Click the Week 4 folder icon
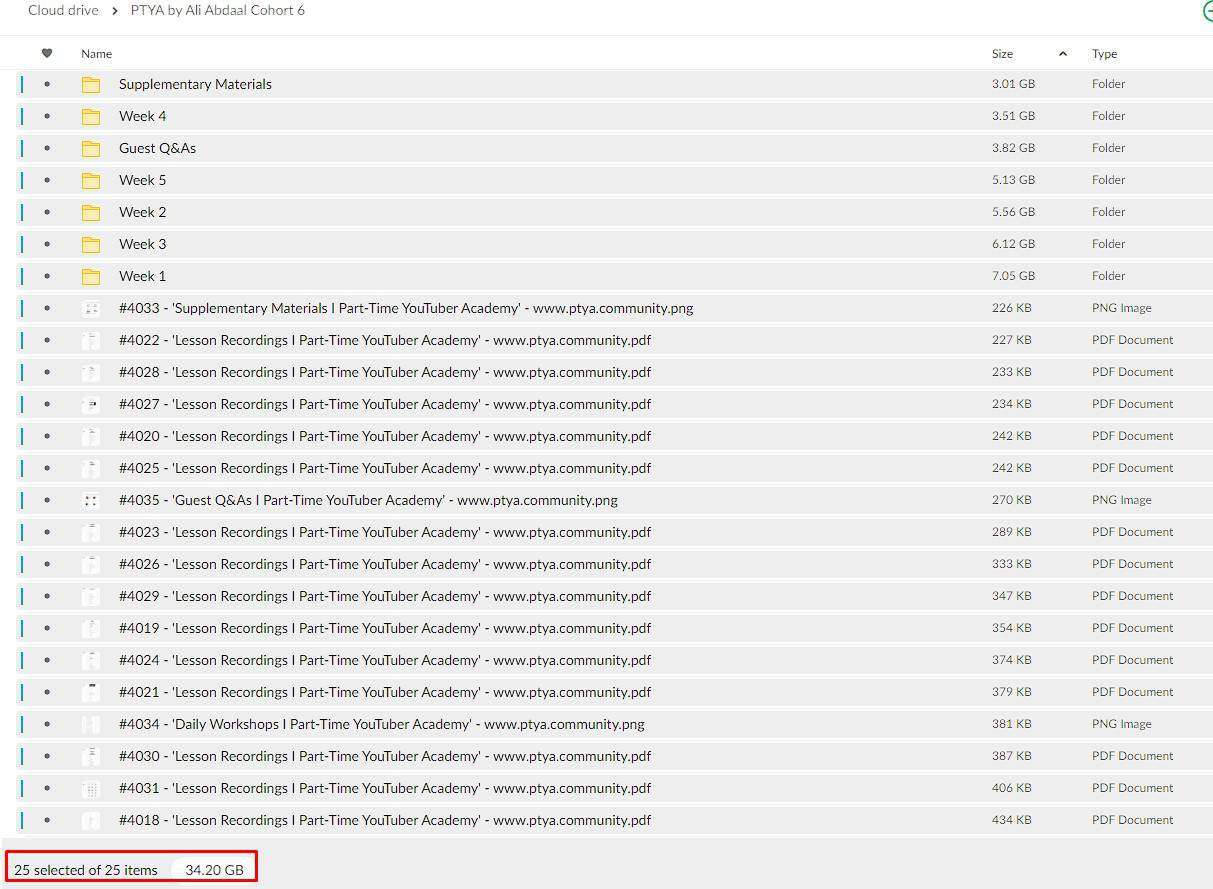Screen dimensions: 1213x889 point(91,116)
